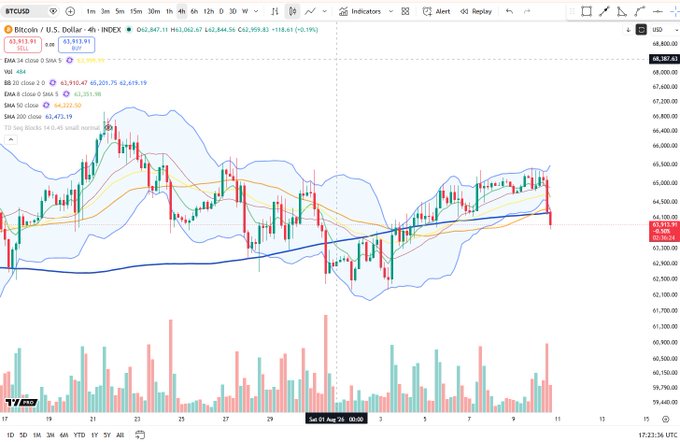
Task: Click the down-arrow icon beside the price scale
Action: point(628,29)
